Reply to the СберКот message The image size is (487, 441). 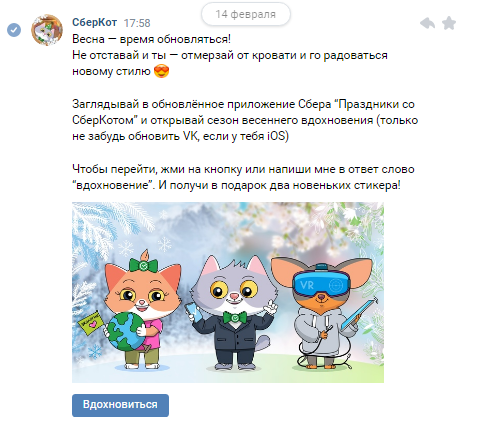[427, 23]
